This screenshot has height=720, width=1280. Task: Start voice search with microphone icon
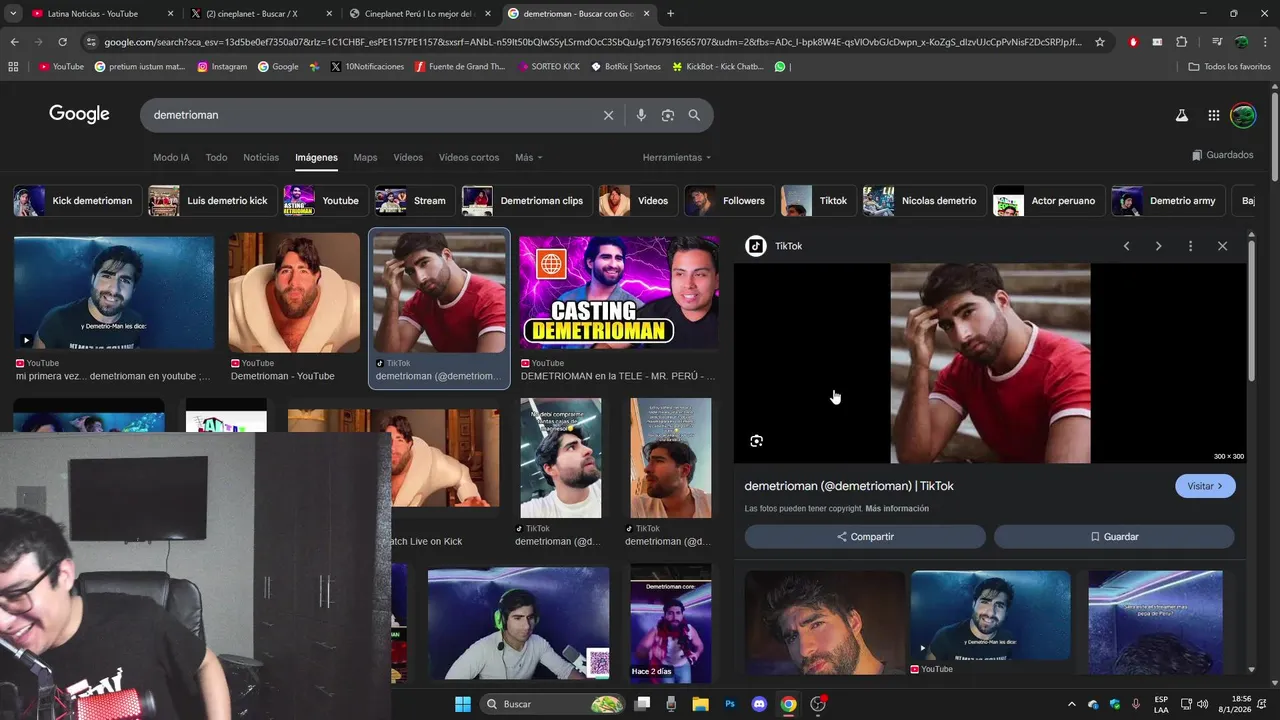(641, 115)
